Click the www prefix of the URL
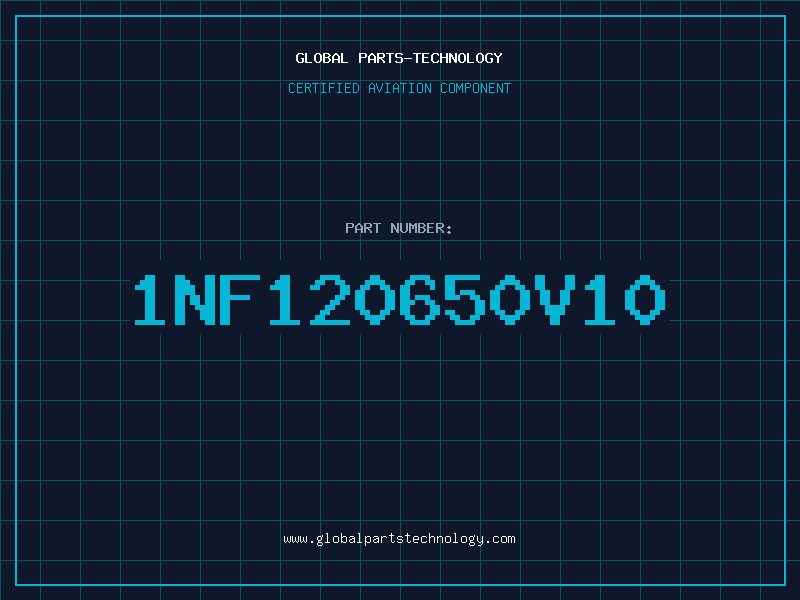Image resolution: width=800 pixels, height=600 pixels. click(296, 539)
